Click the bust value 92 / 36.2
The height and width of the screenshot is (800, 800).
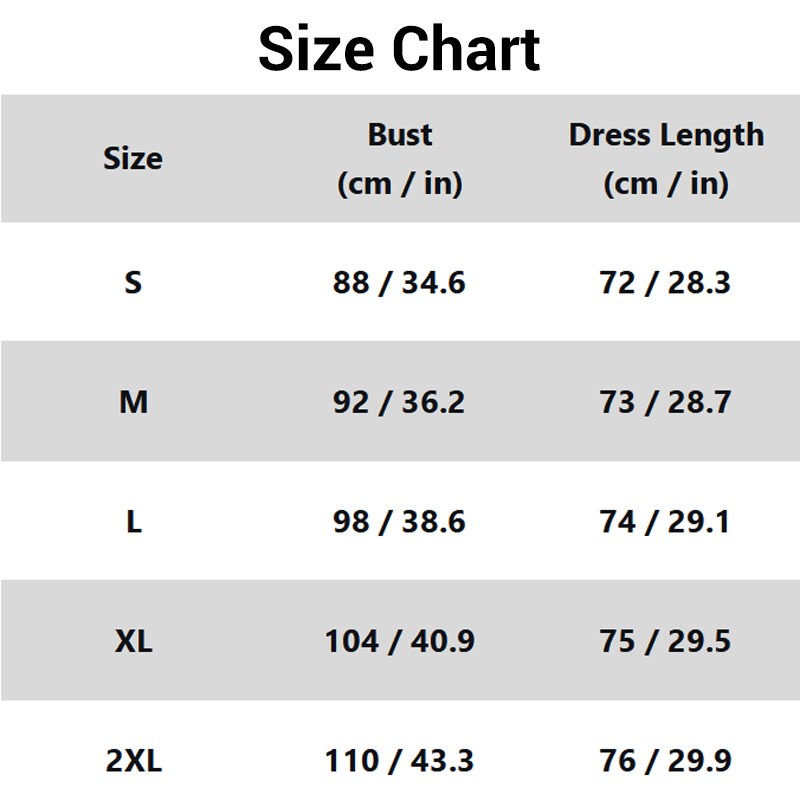(399, 402)
